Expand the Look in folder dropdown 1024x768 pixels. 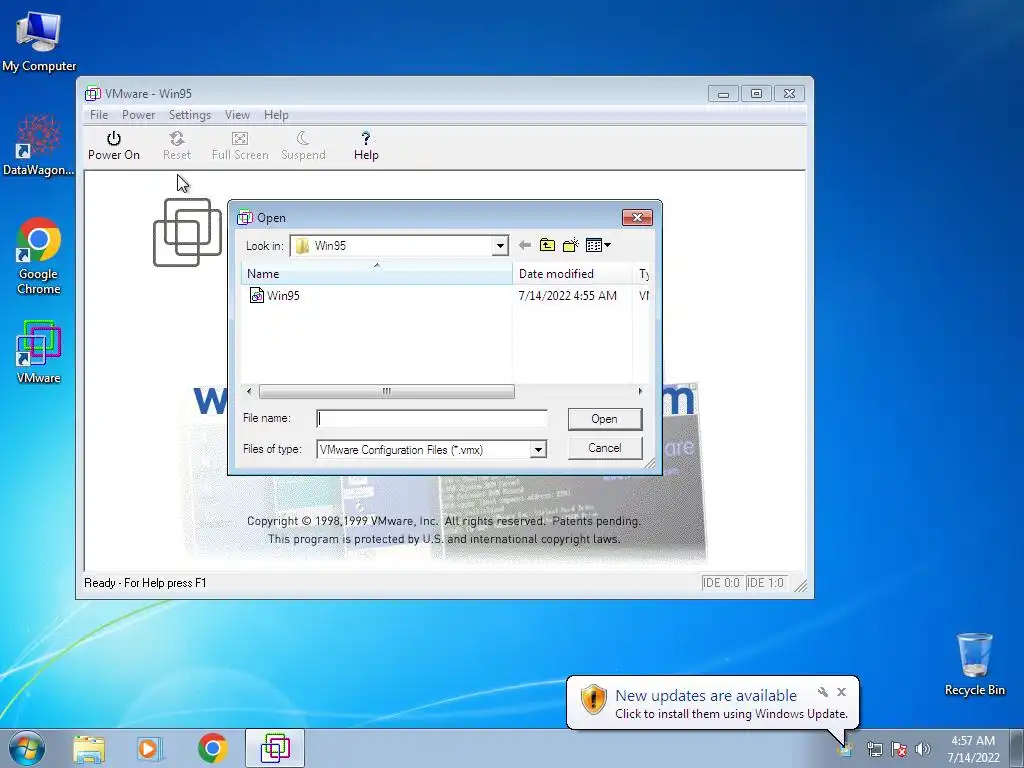point(500,246)
